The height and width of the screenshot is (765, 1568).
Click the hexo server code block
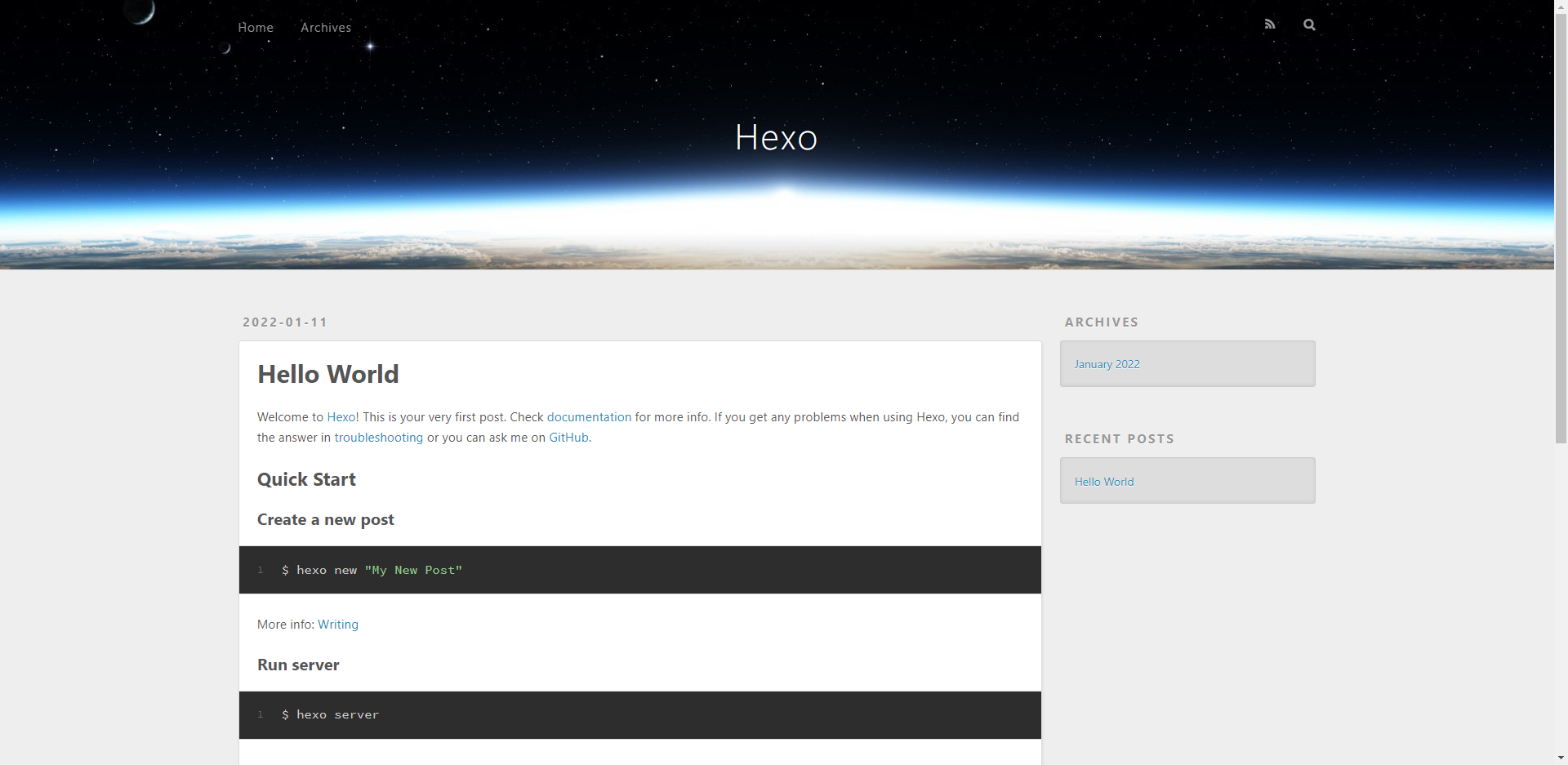pyautogui.click(x=639, y=715)
